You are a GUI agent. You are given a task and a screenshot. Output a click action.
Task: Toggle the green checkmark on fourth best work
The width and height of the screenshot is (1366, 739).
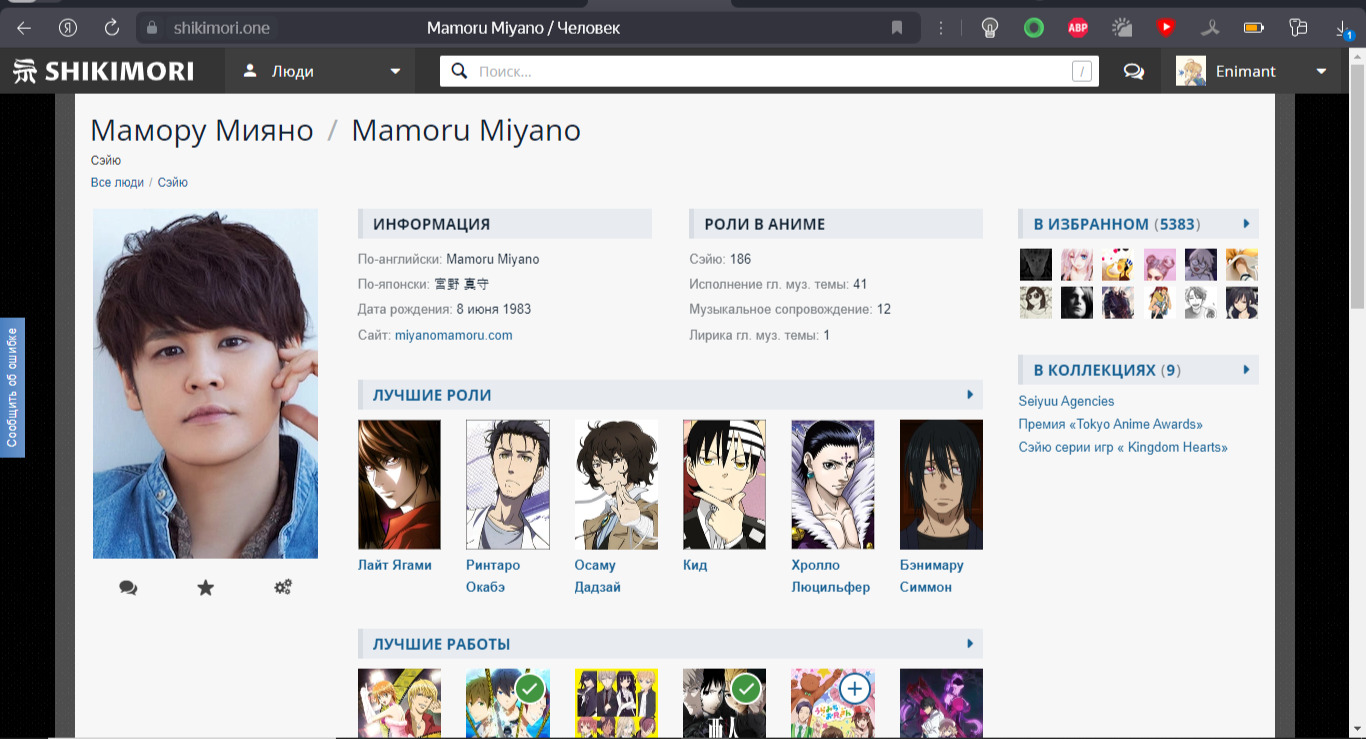pos(746,688)
